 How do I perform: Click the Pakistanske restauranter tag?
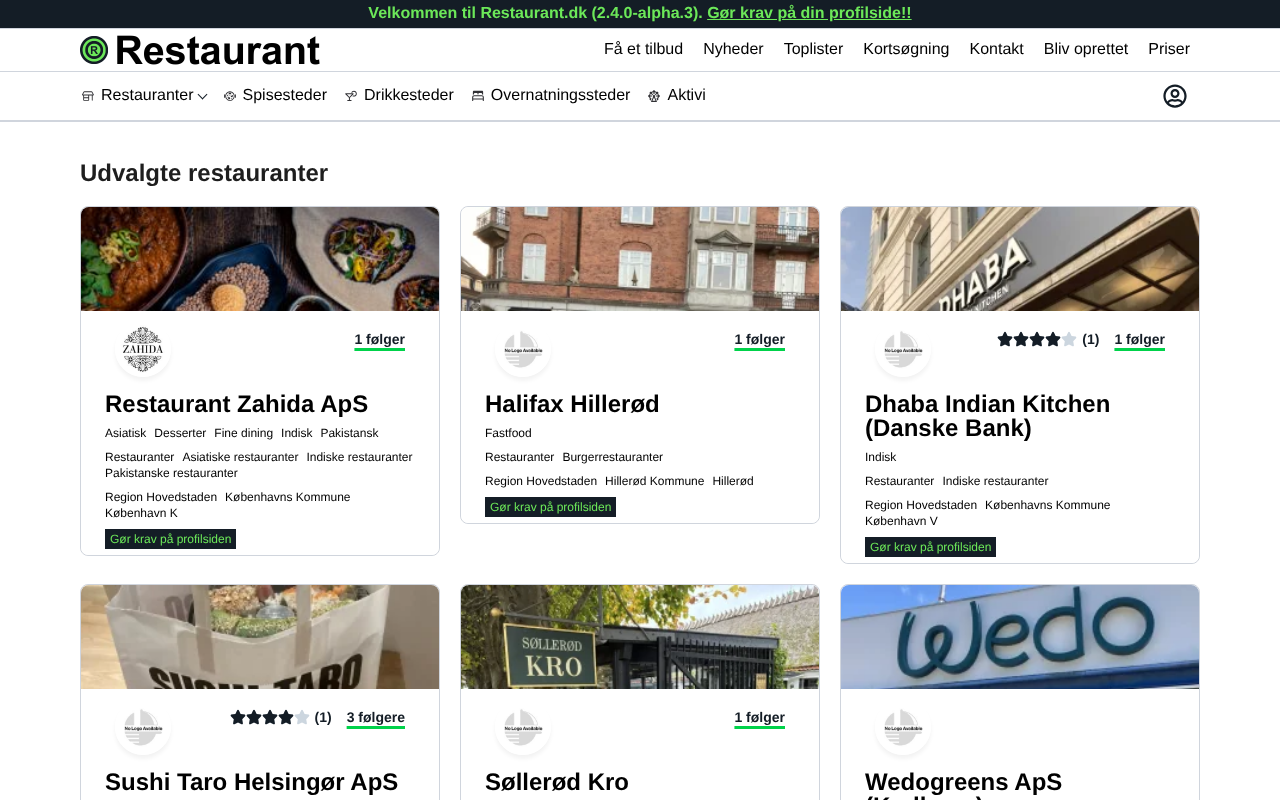tap(171, 473)
